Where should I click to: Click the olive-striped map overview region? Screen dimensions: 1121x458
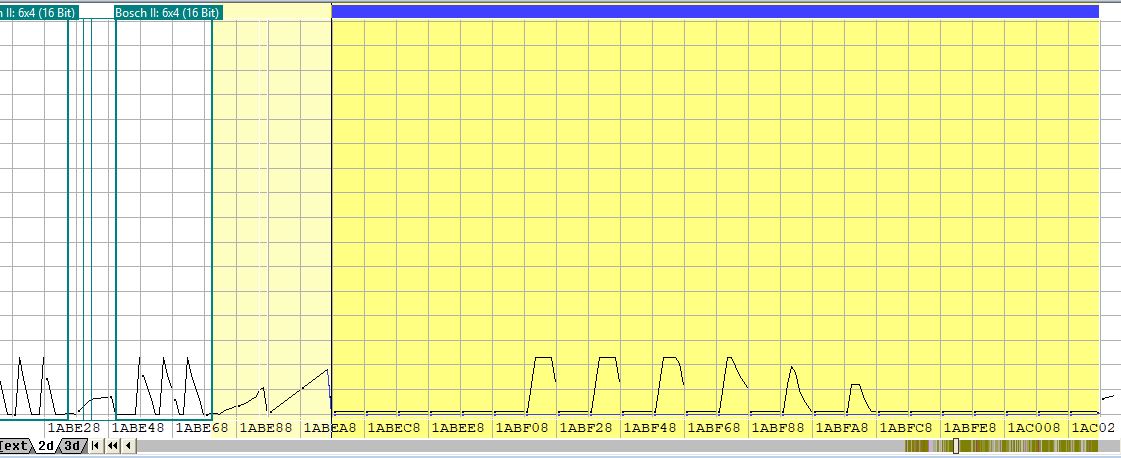pos(1030,446)
